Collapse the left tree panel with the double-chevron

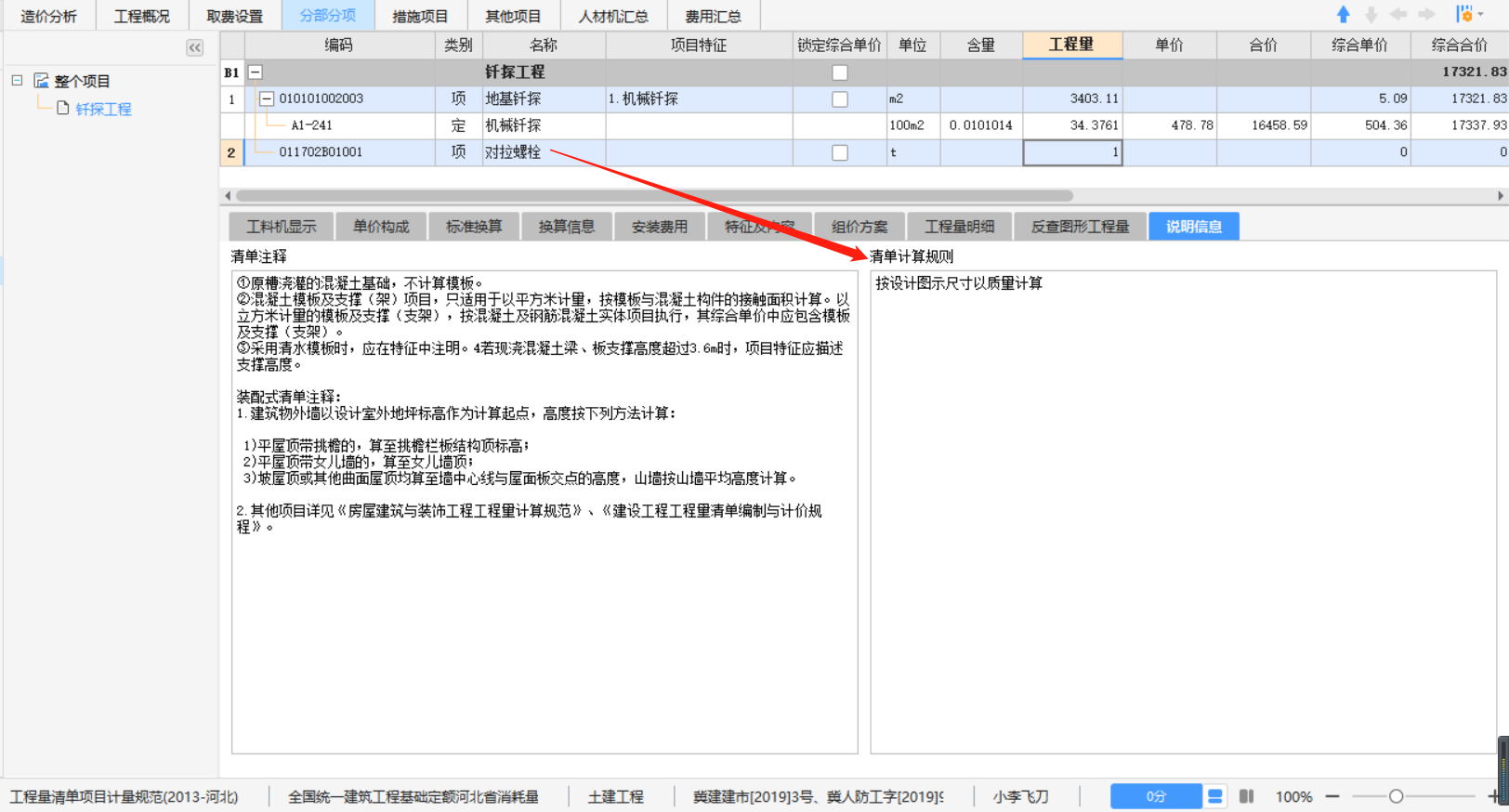[x=194, y=47]
